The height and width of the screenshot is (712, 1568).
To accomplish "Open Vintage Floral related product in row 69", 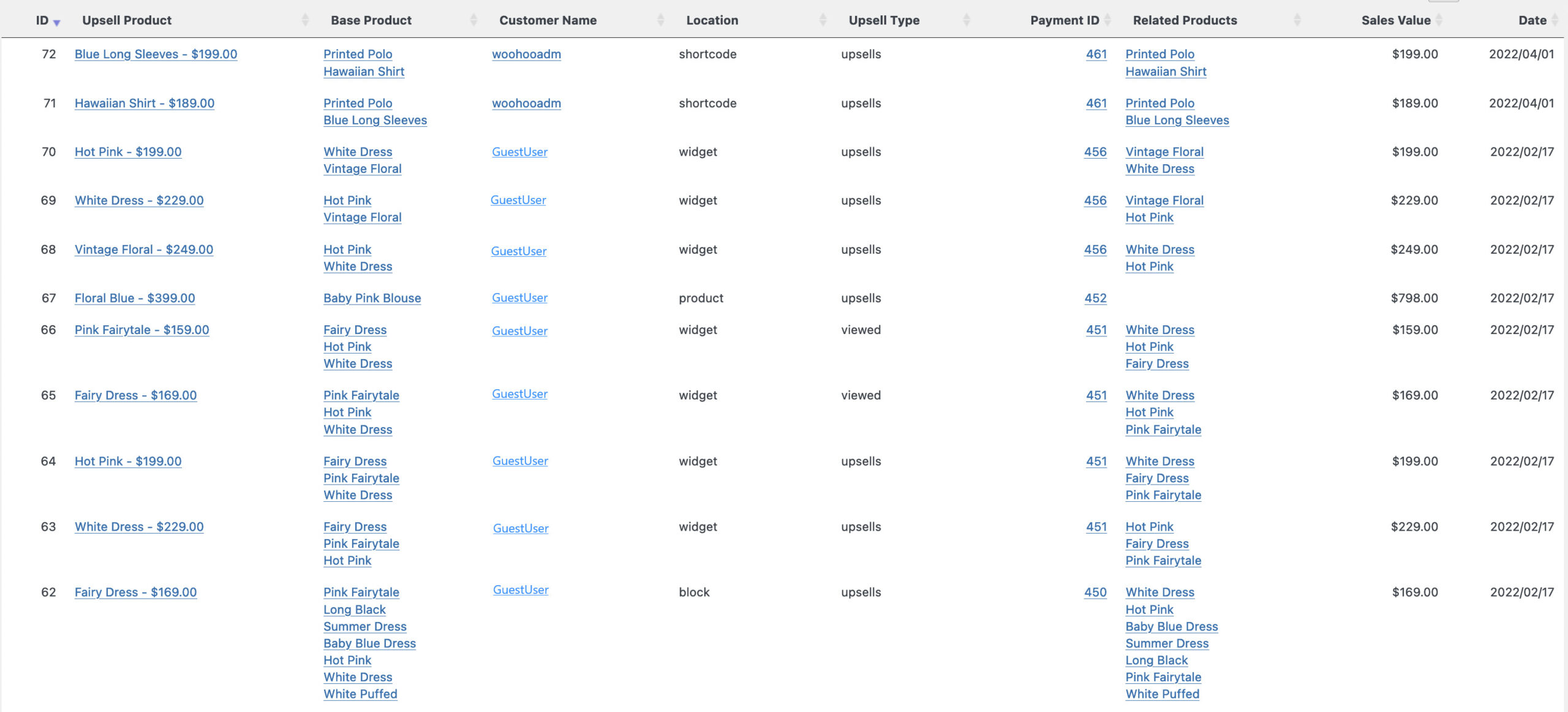I will click(1164, 200).
